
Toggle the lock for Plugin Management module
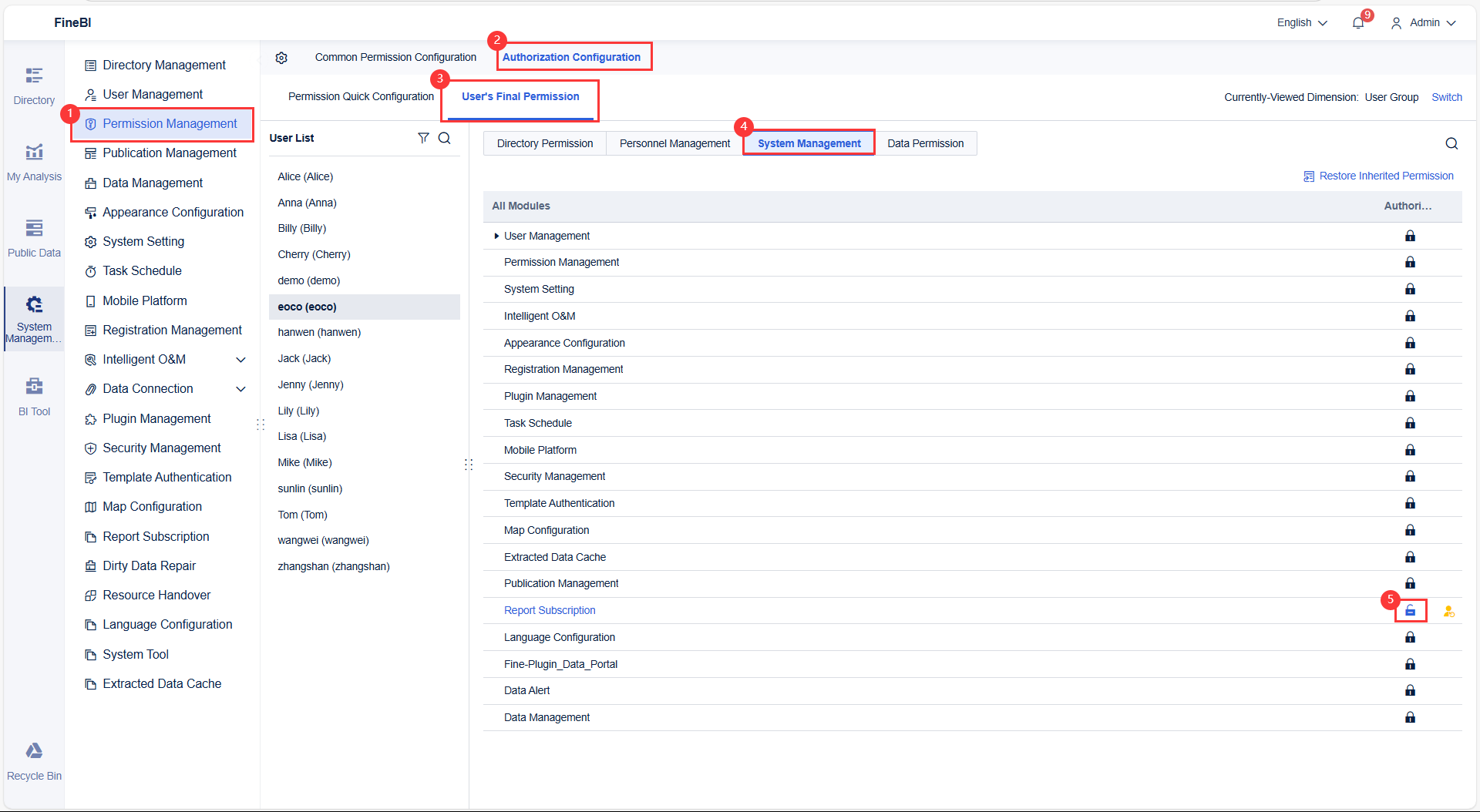[x=1410, y=396]
